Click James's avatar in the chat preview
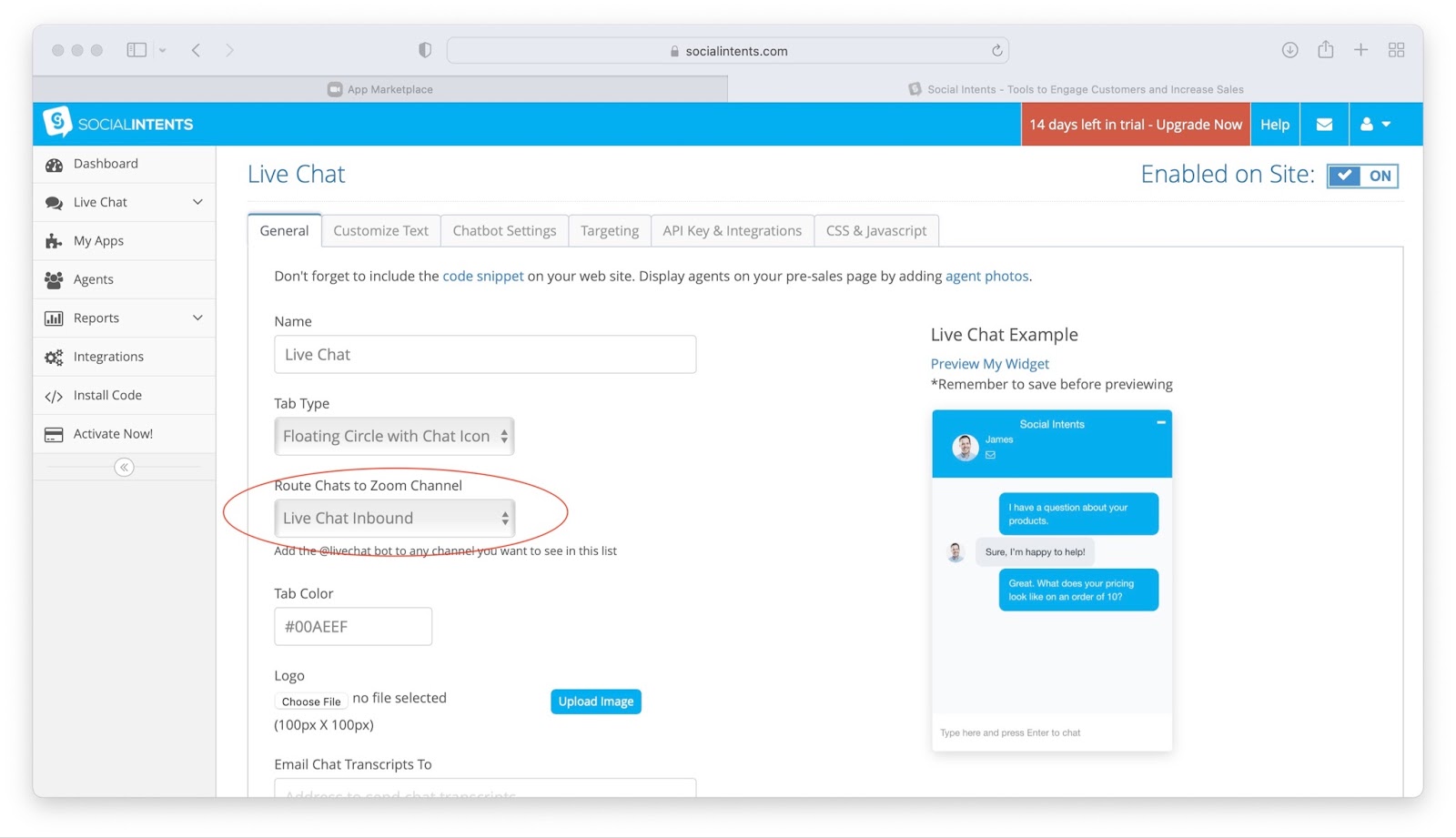1456x838 pixels. [966, 447]
